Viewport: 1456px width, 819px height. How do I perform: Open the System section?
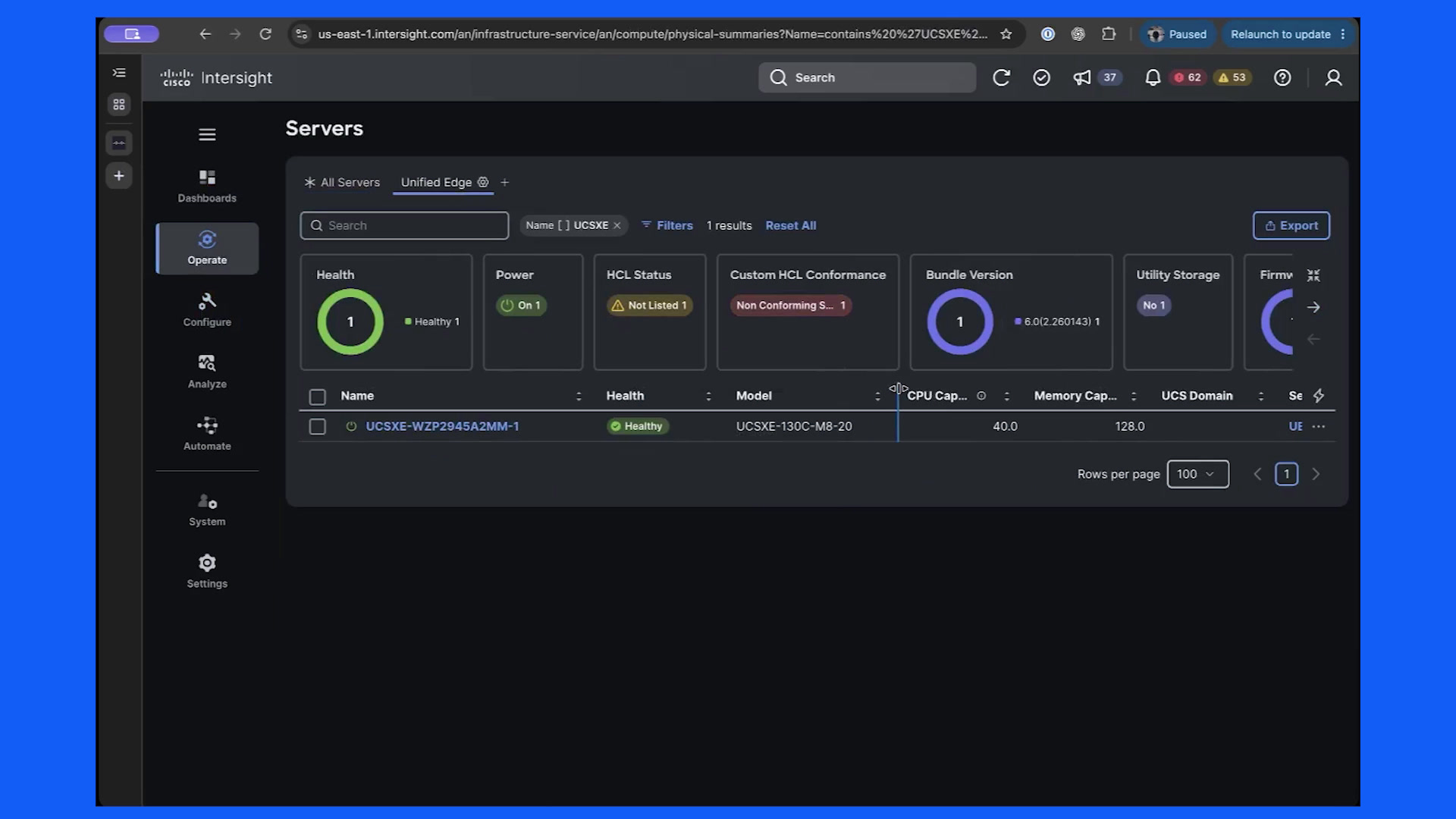click(207, 510)
